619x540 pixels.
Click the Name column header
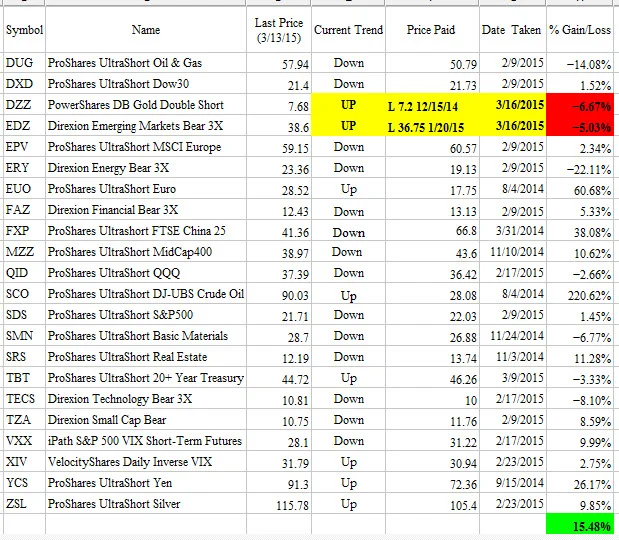(x=146, y=30)
